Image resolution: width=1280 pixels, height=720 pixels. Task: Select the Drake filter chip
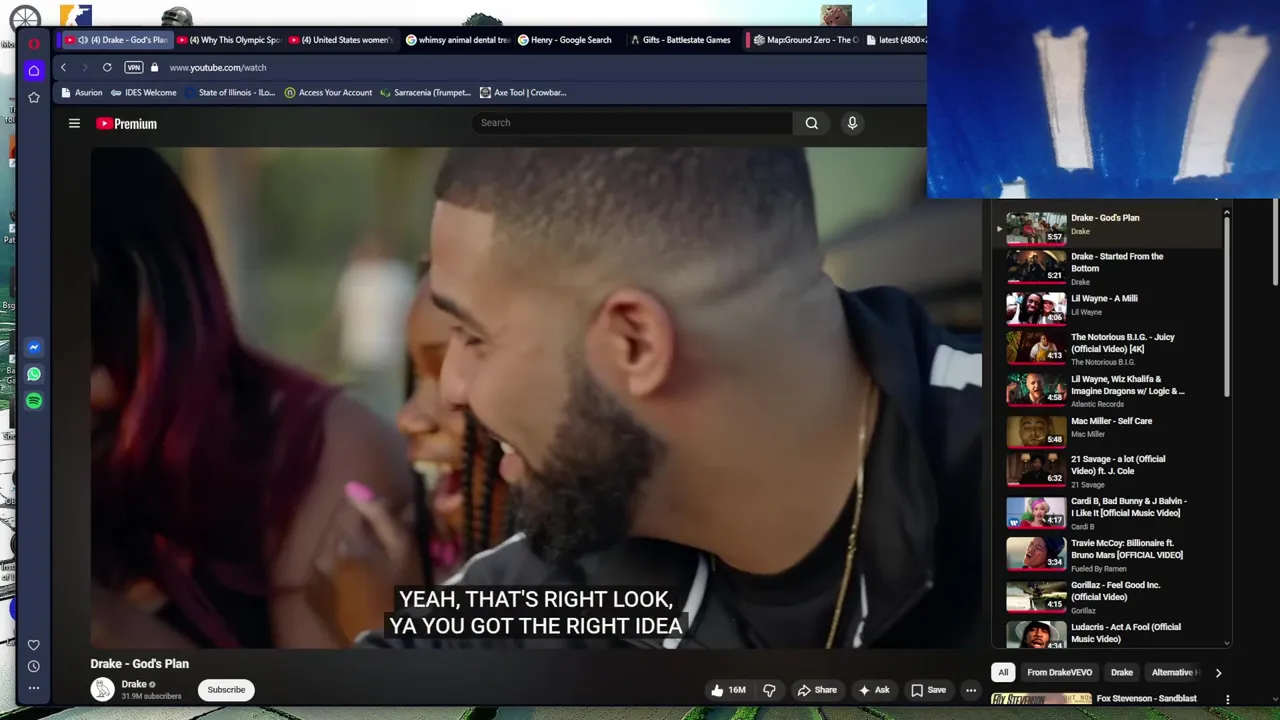[1122, 672]
